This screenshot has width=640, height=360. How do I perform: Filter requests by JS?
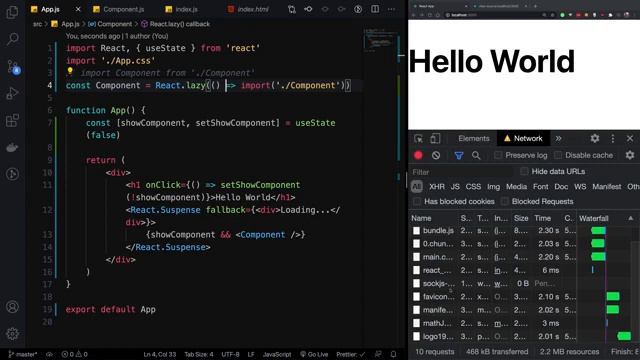(455, 187)
